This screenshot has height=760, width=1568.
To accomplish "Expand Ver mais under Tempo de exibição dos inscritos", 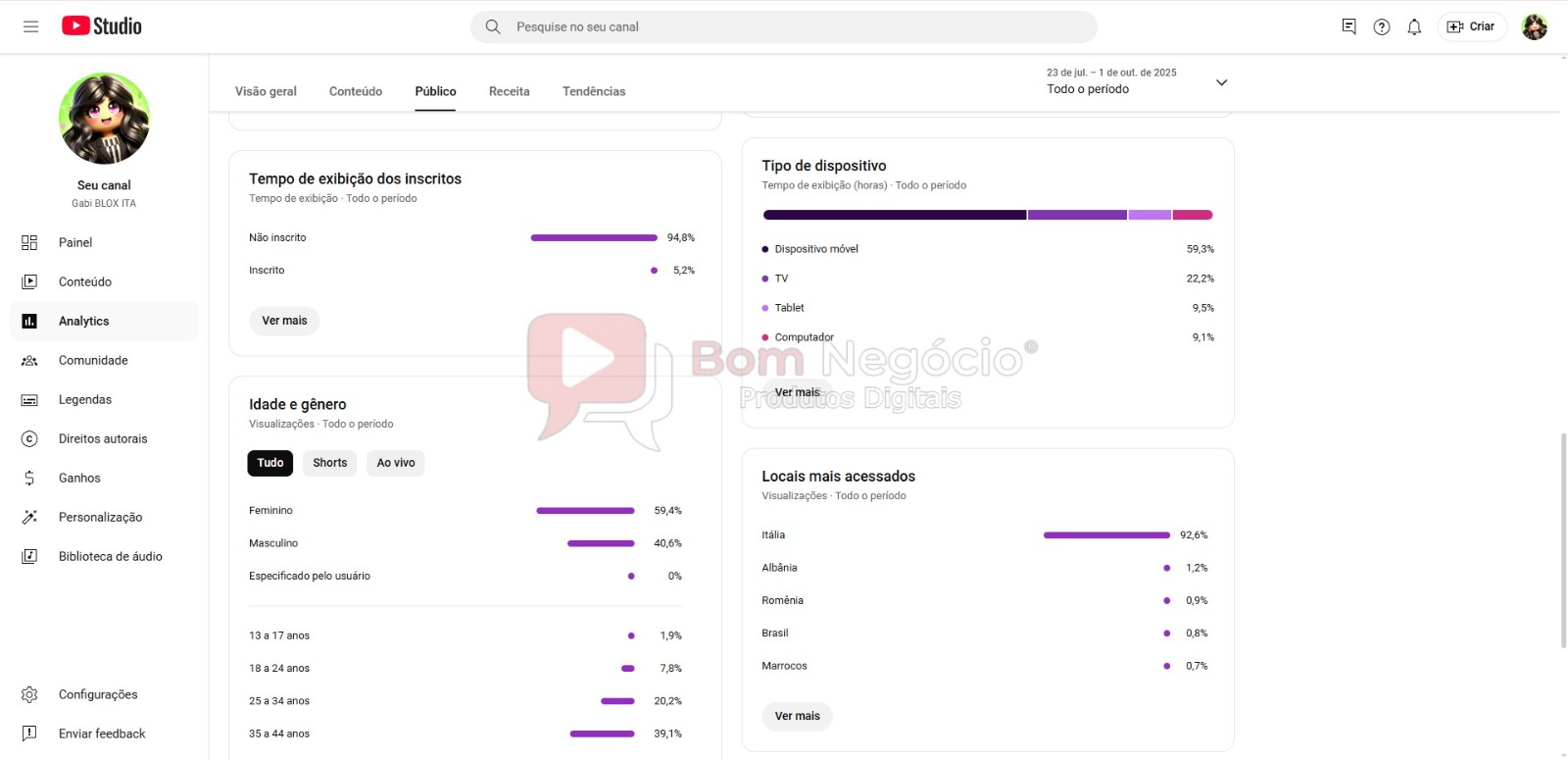I will pyautogui.click(x=284, y=321).
